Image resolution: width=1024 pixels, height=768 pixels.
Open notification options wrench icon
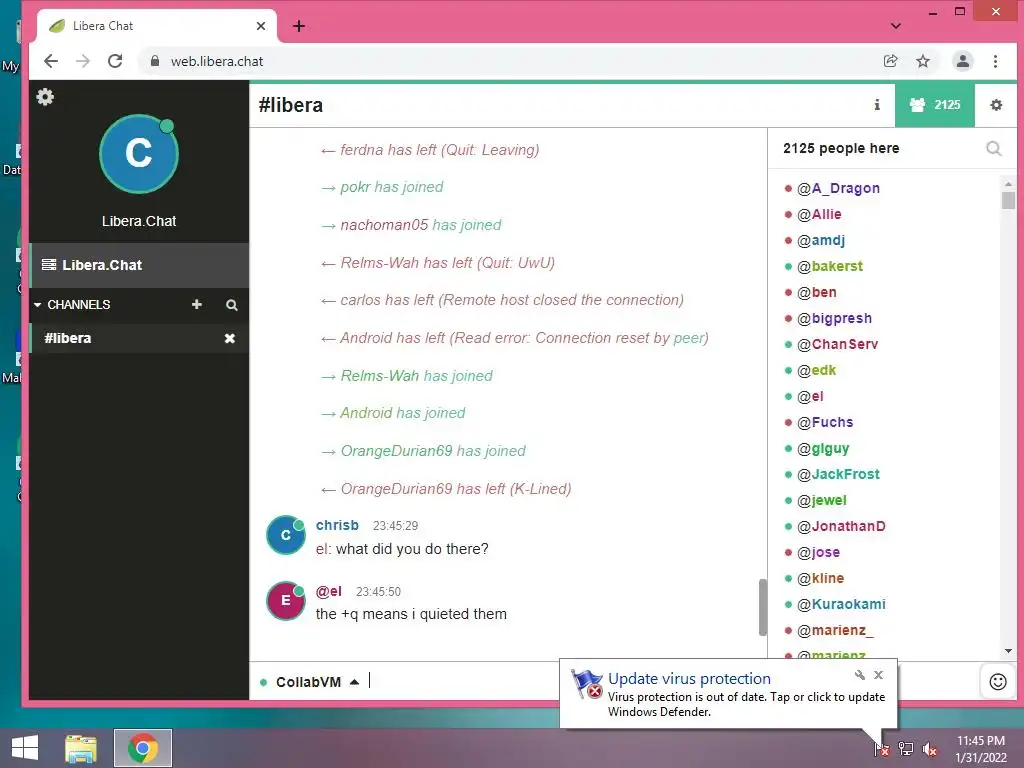pos(859,675)
